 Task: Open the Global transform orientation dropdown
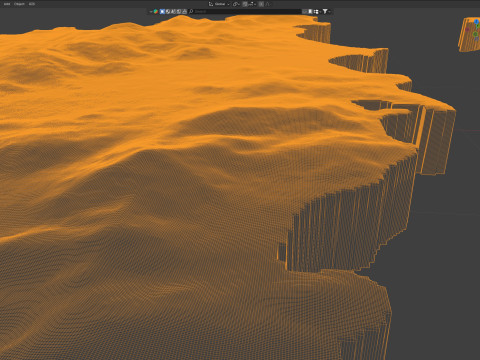point(219,4)
